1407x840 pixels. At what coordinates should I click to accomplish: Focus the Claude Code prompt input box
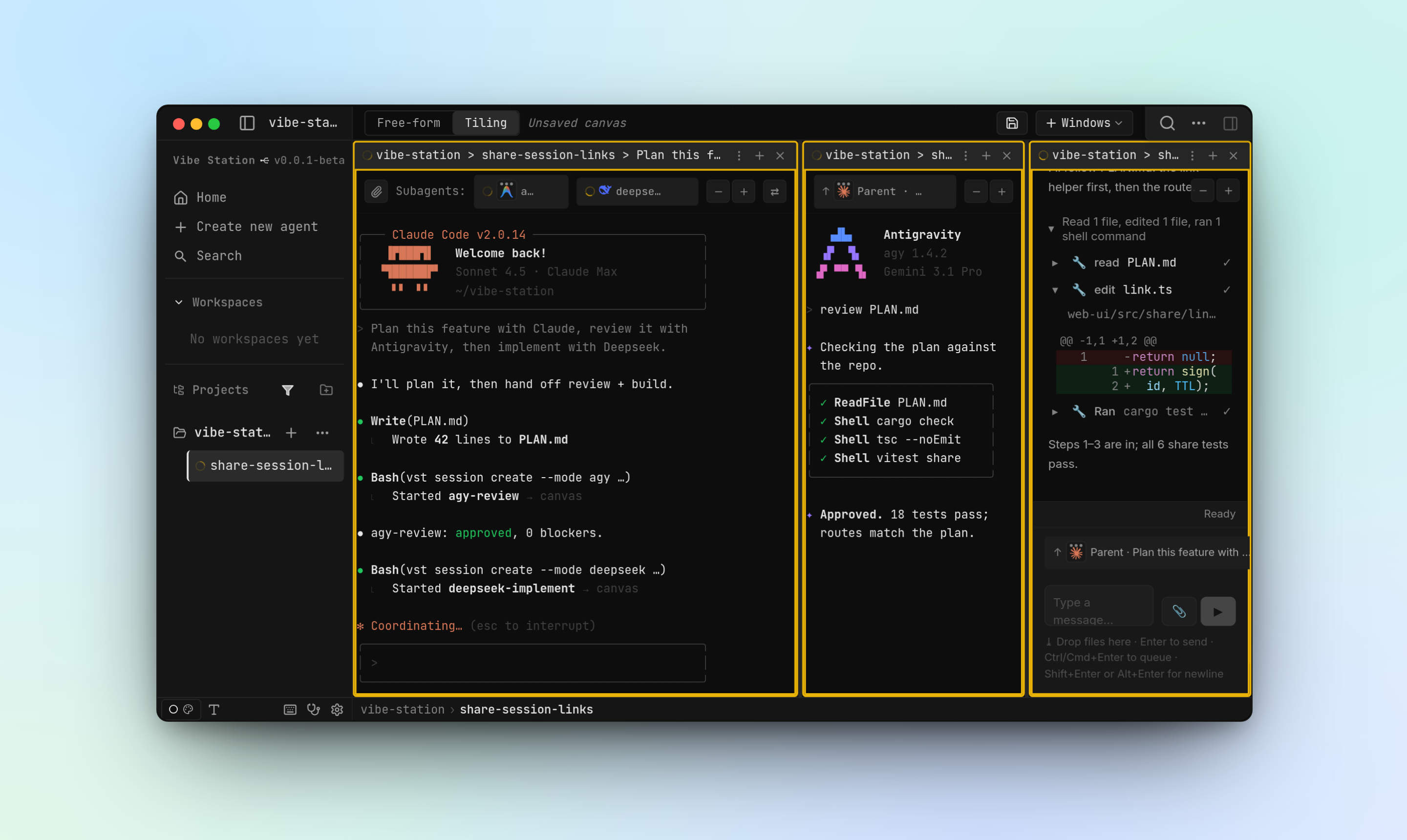click(x=533, y=663)
